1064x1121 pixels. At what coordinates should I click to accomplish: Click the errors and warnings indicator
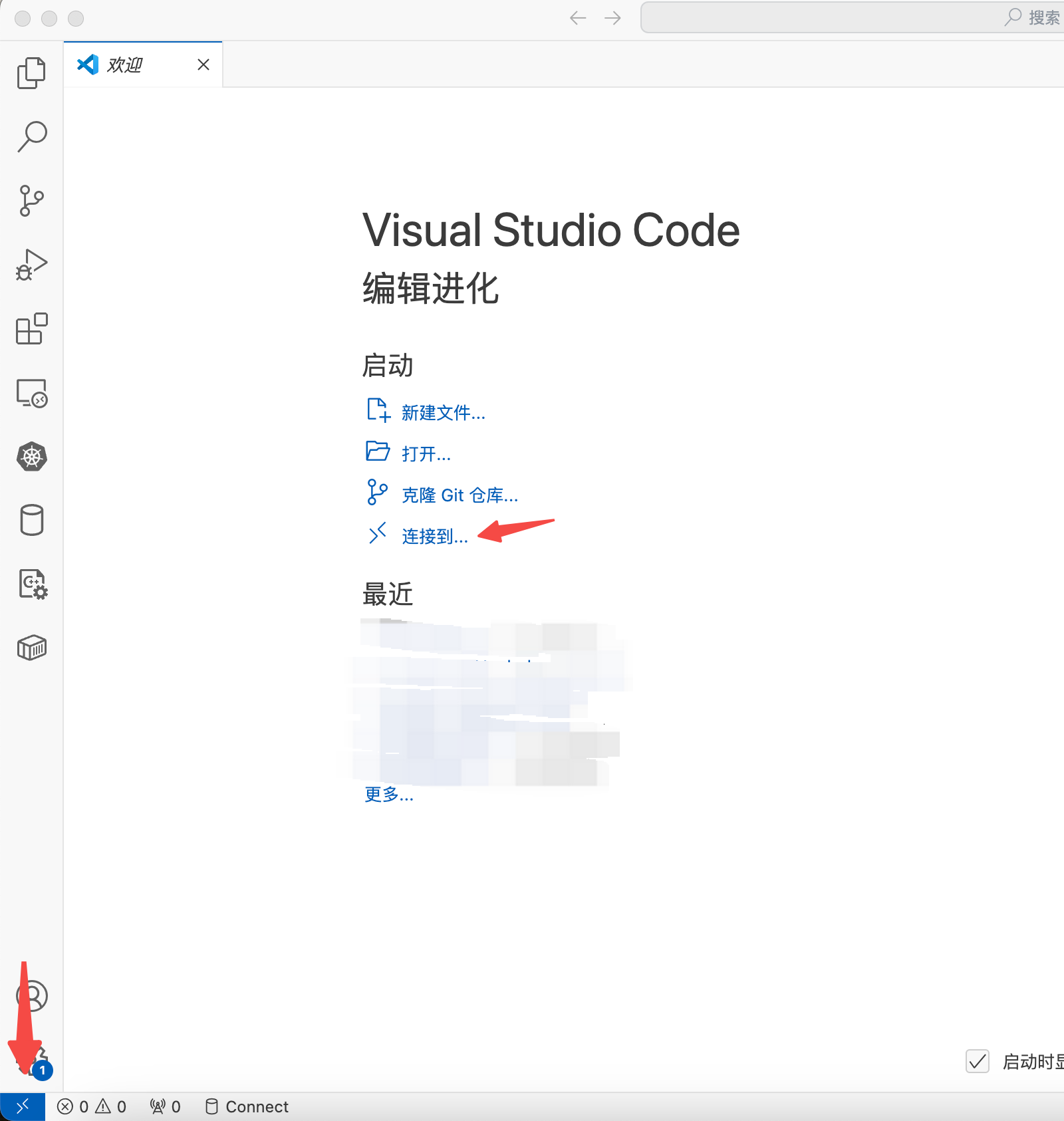(x=92, y=1106)
